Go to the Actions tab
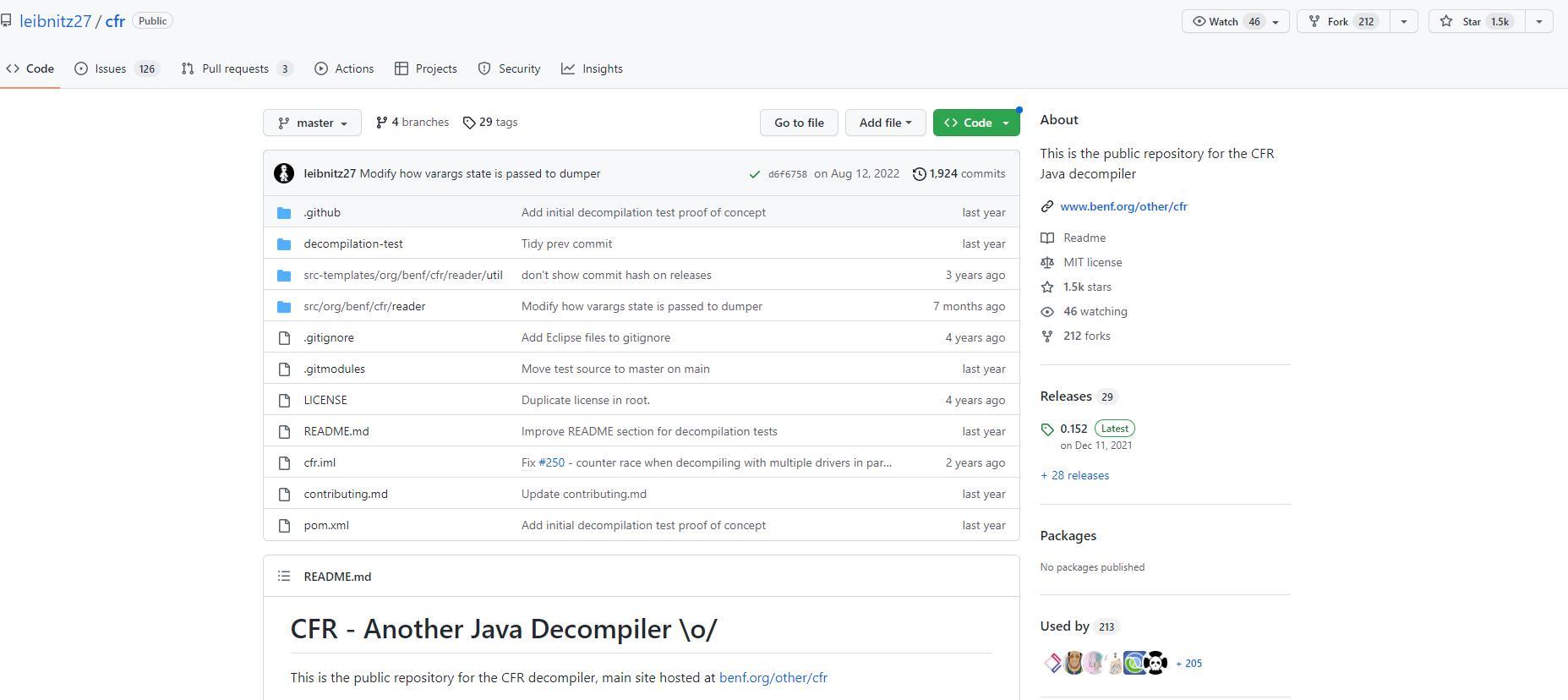1568x700 pixels. [344, 68]
